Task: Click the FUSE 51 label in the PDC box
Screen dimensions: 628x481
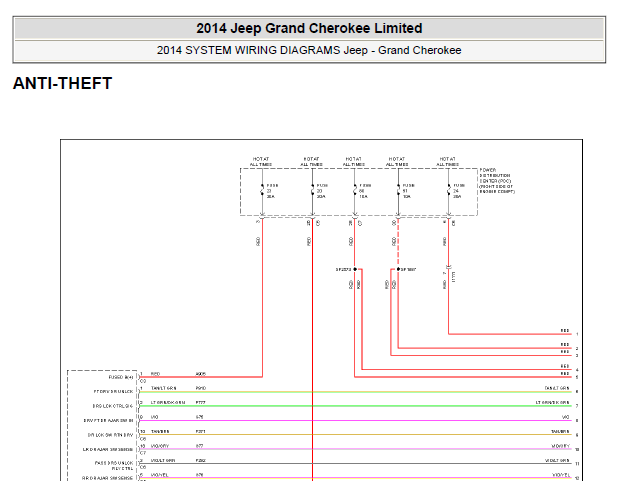Action: coord(408,191)
